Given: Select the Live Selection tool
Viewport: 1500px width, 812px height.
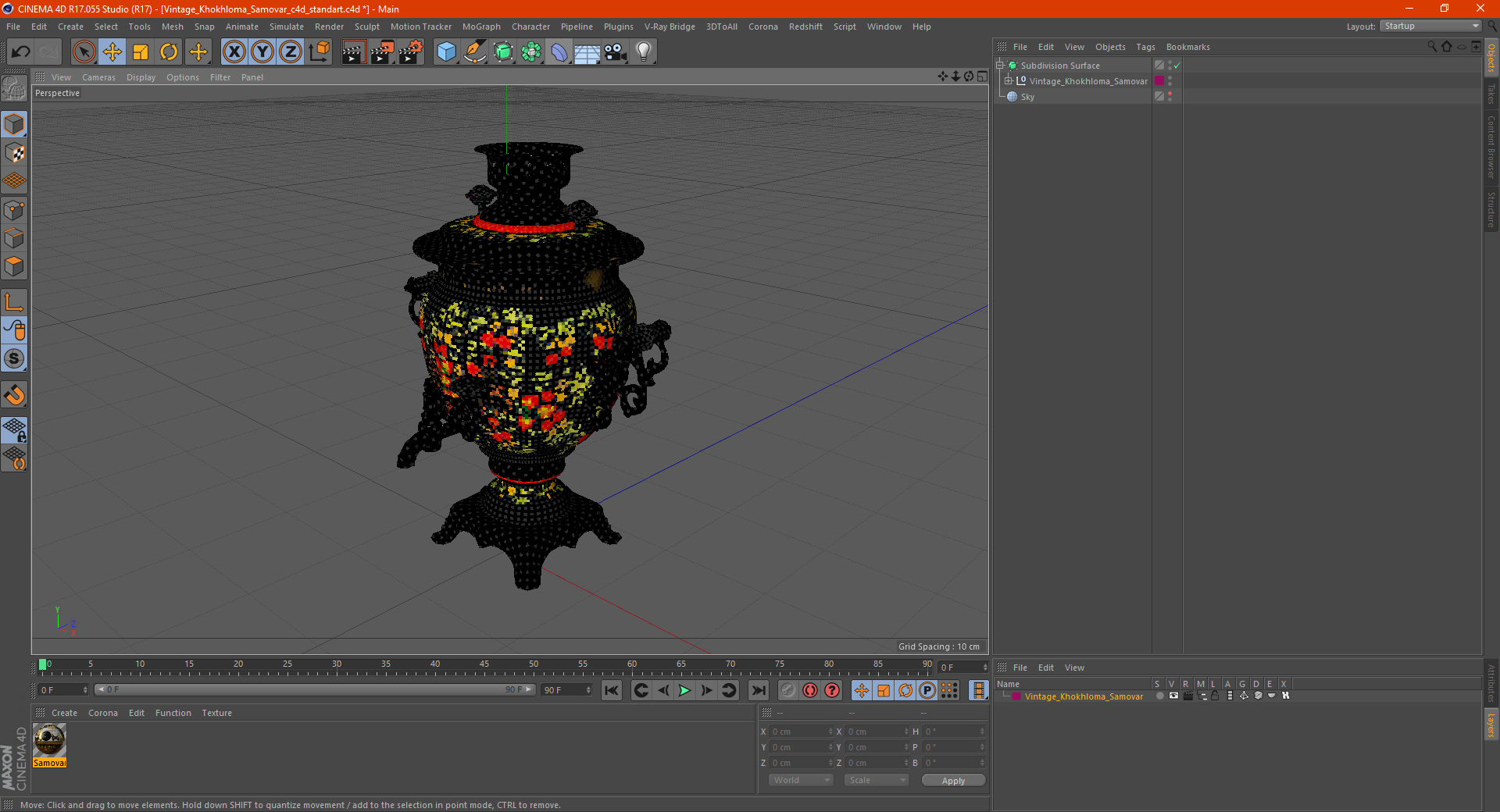Looking at the screenshot, I should point(84,52).
